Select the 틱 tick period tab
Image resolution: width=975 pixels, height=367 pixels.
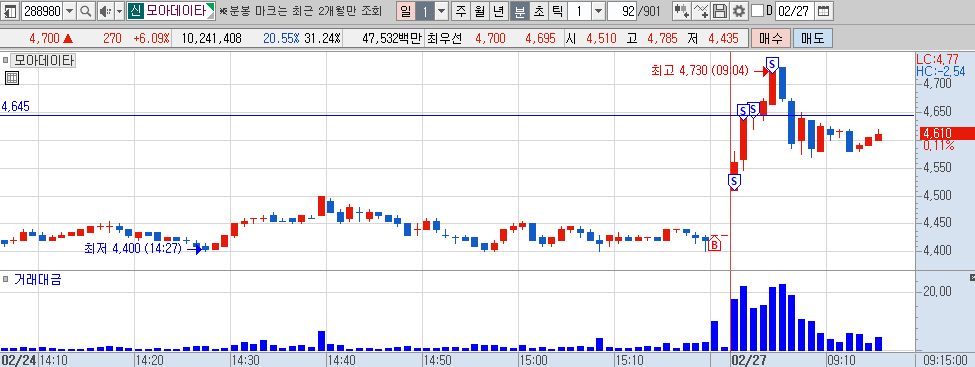click(557, 11)
